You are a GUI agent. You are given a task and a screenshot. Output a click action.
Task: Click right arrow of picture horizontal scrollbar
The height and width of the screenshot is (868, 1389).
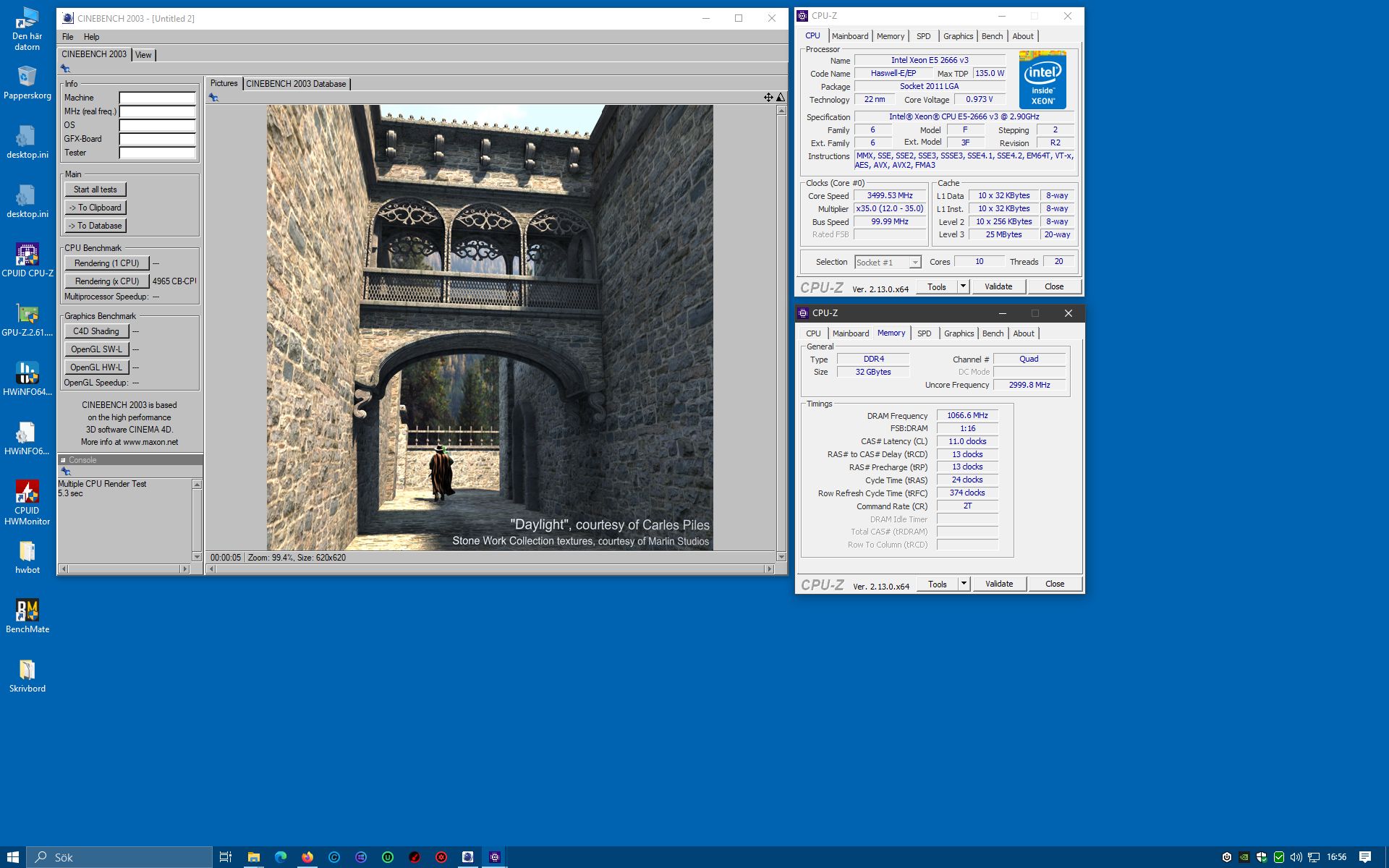pyautogui.click(x=769, y=569)
